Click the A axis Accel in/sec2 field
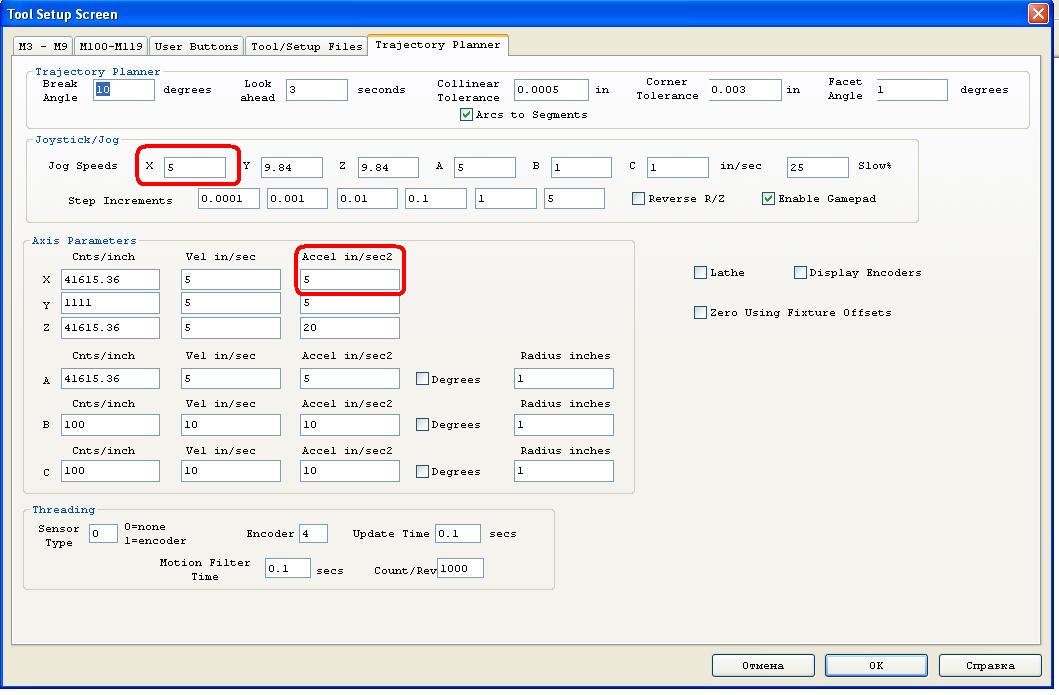This screenshot has height=695, width=1059. coord(350,379)
